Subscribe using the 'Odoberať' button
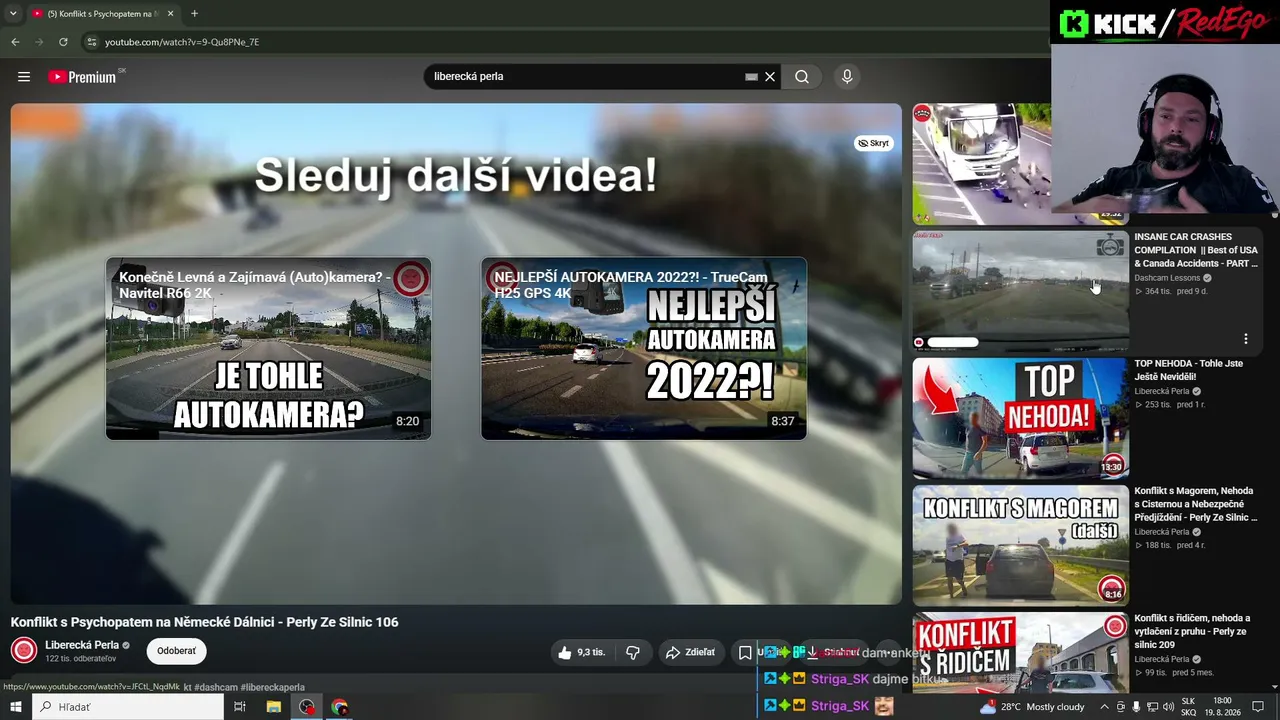Image resolution: width=1280 pixels, height=720 pixels. click(x=176, y=651)
